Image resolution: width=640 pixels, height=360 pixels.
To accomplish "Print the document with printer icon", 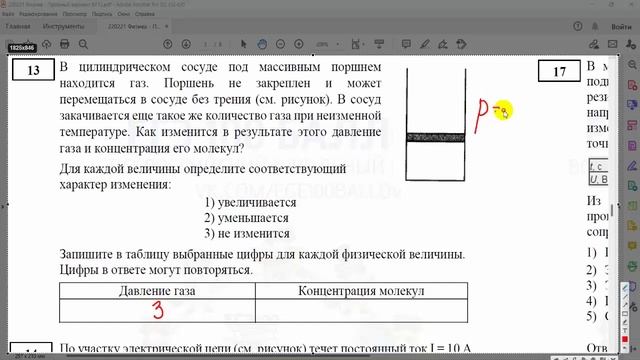I will [x=64, y=44].
